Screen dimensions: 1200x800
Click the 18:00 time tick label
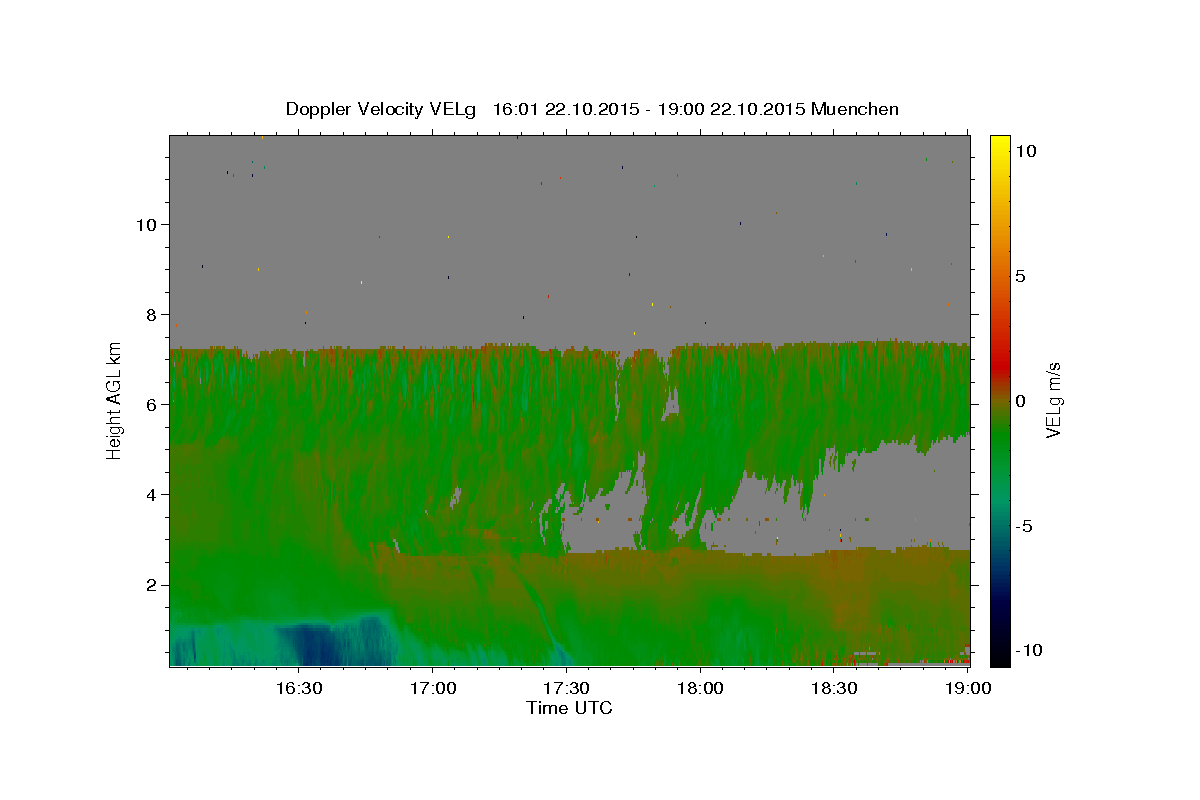(x=700, y=688)
